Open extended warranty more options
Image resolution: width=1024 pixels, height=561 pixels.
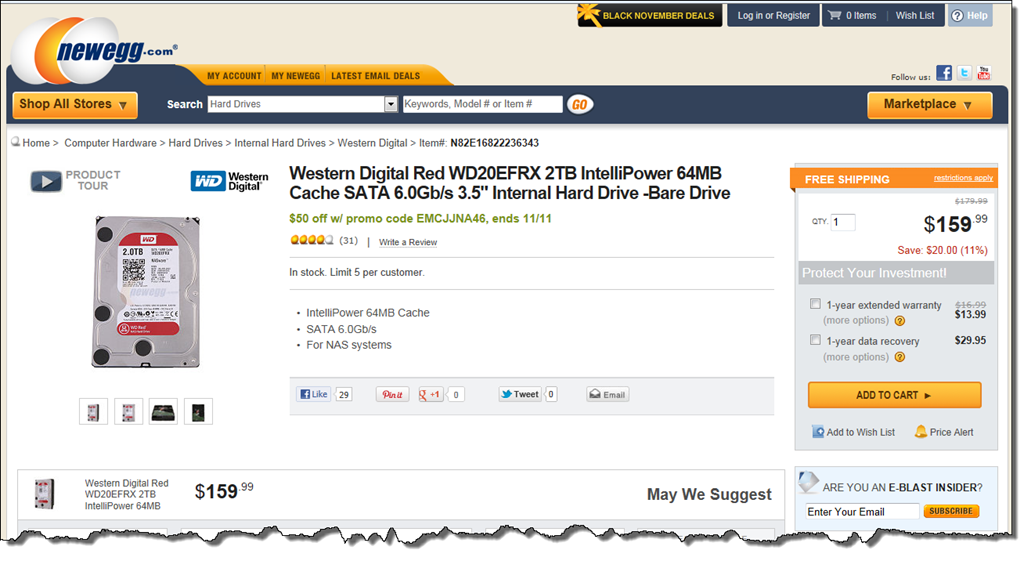pyautogui.click(x=856, y=321)
